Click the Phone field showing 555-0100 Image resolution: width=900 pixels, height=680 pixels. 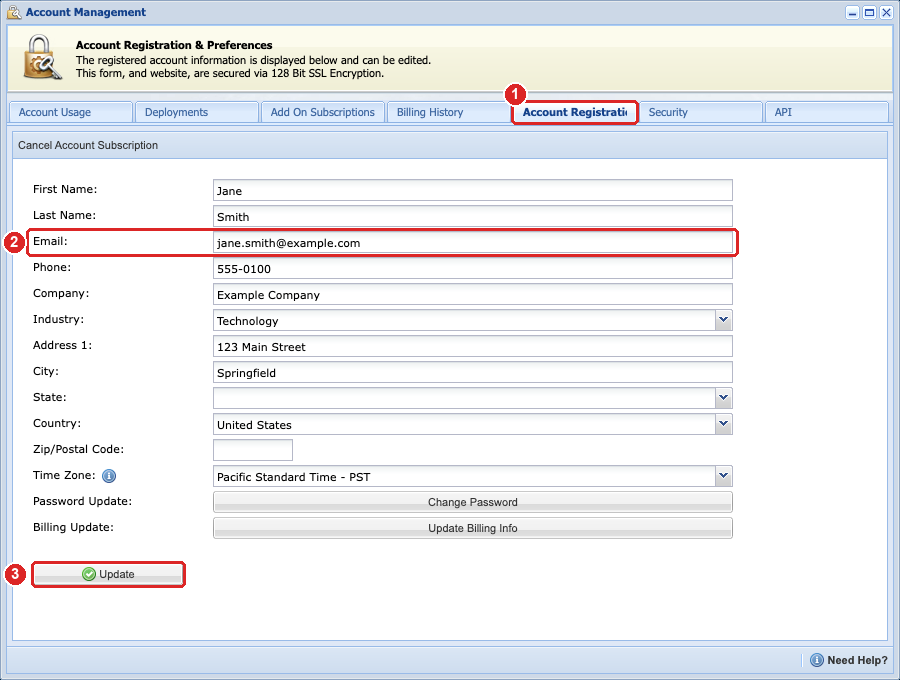click(x=472, y=269)
